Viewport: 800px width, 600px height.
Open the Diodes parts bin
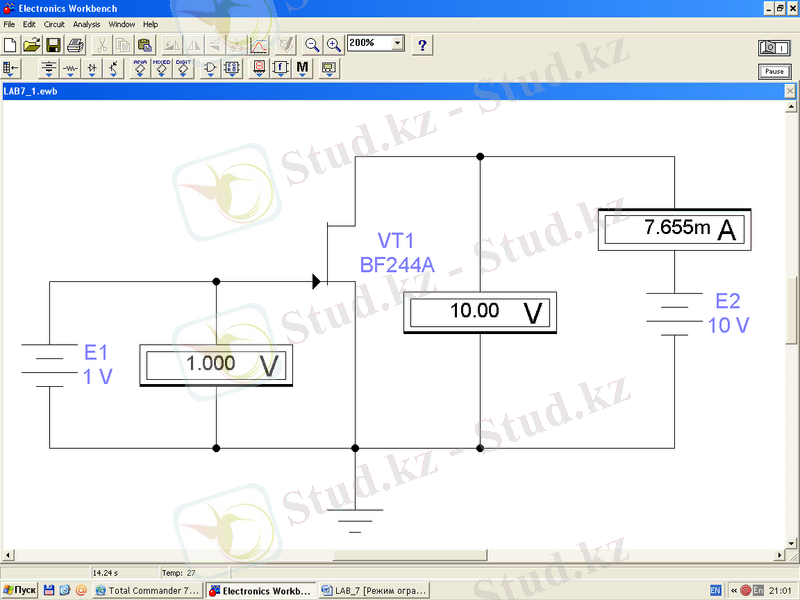[x=92, y=69]
